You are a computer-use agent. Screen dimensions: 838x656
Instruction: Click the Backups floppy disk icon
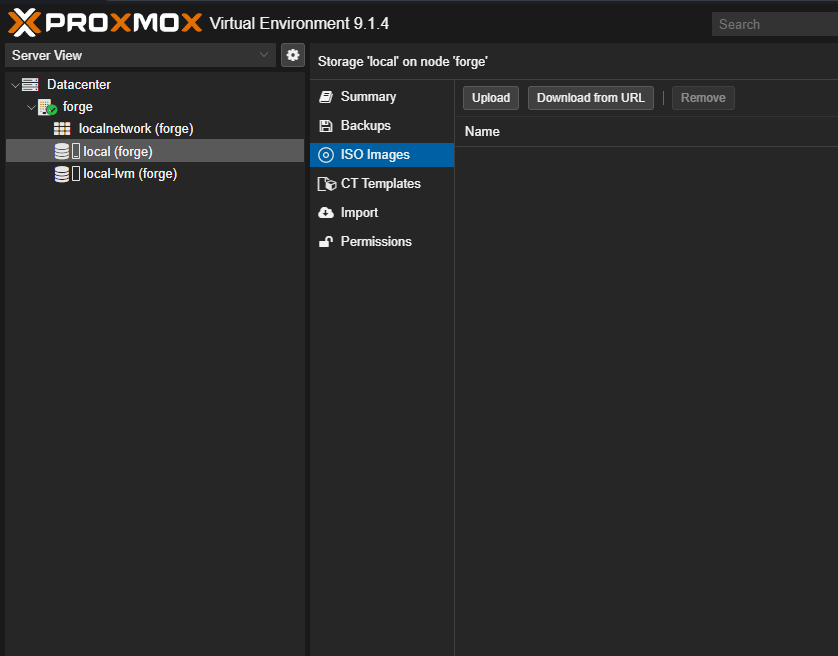tap(325, 126)
